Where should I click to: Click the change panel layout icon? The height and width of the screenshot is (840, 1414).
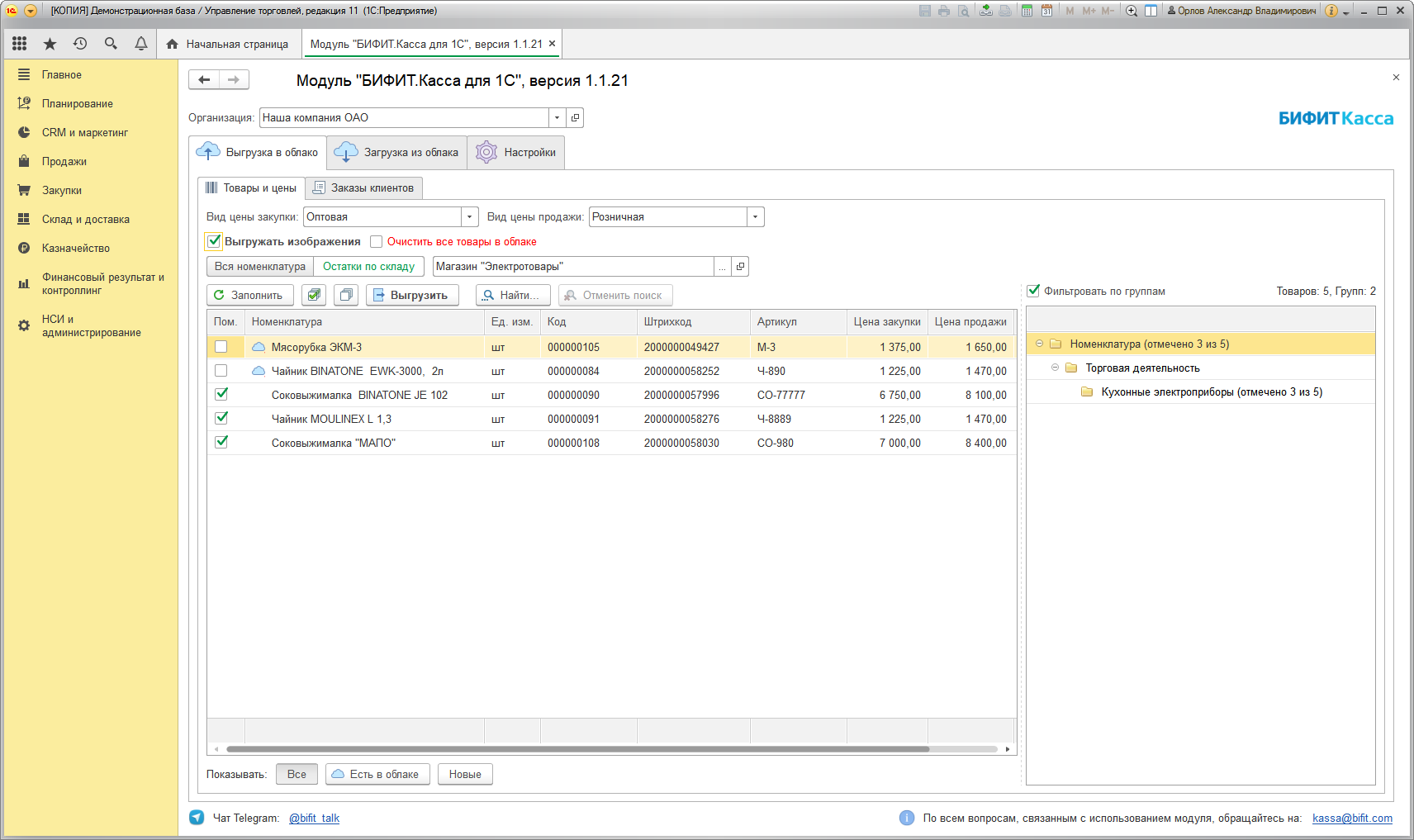pyautogui.click(x=1151, y=11)
